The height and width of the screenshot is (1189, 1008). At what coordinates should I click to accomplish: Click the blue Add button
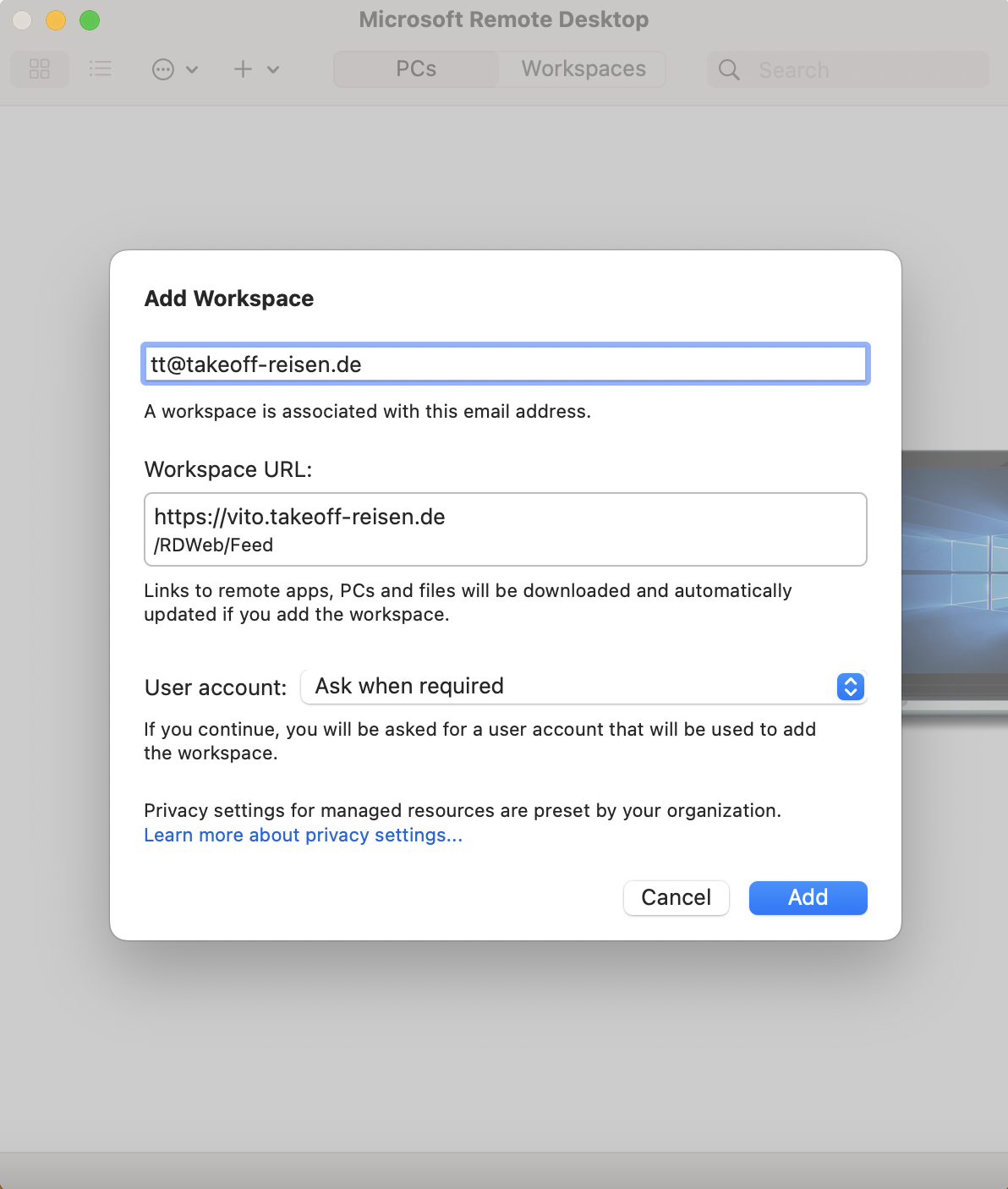tap(808, 897)
